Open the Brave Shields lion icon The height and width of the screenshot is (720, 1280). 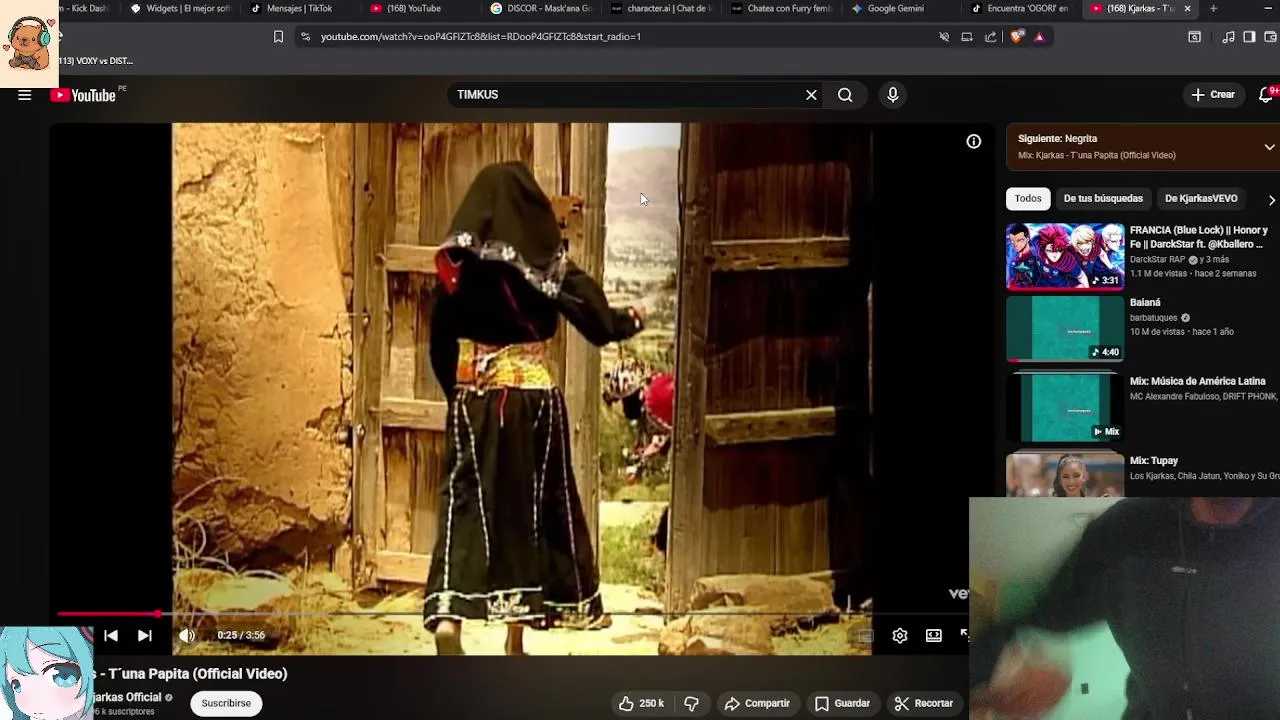1017,37
